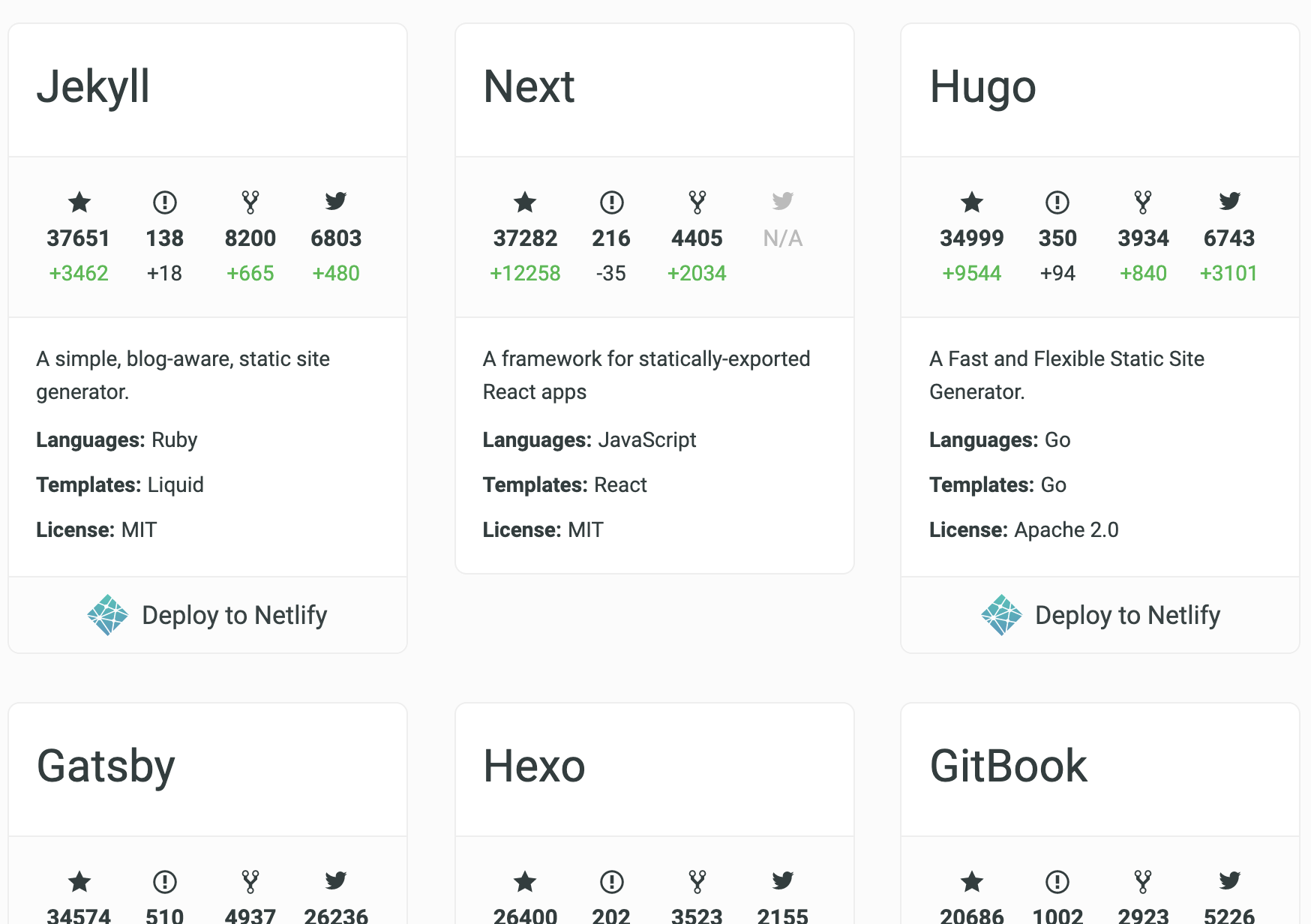Click the open issues icon on Jekyll card

164,202
